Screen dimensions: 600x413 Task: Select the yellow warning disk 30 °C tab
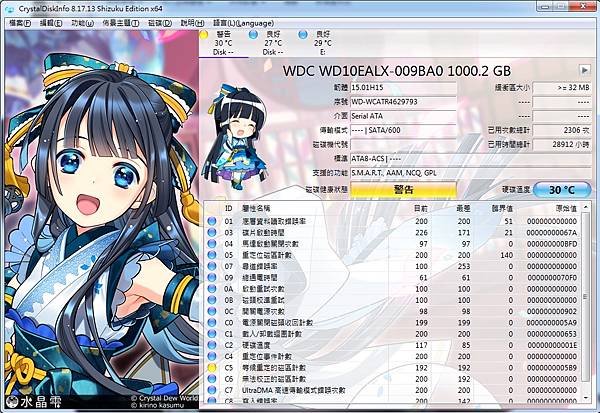click(x=223, y=43)
